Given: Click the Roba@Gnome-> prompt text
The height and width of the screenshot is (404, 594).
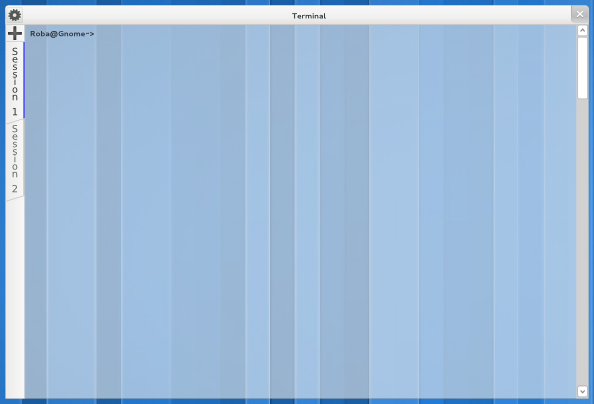Looking at the screenshot, I should point(62,34).
